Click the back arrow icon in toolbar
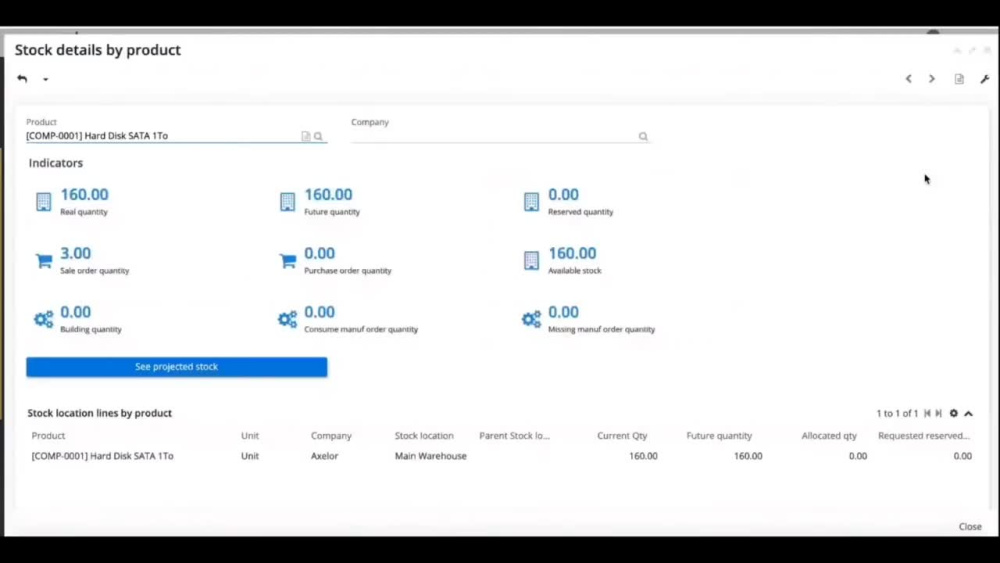This screenshot has width=1000, height=563. (x=22, y=78)
